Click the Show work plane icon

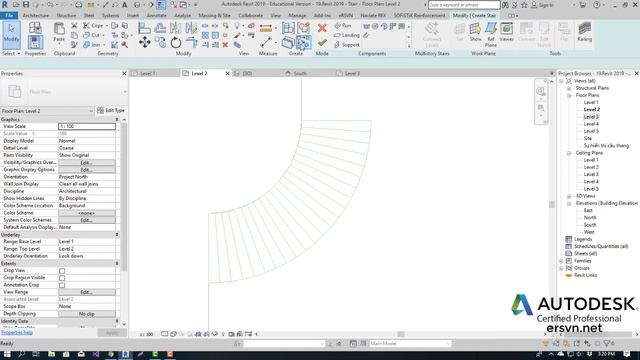point(475,32)
